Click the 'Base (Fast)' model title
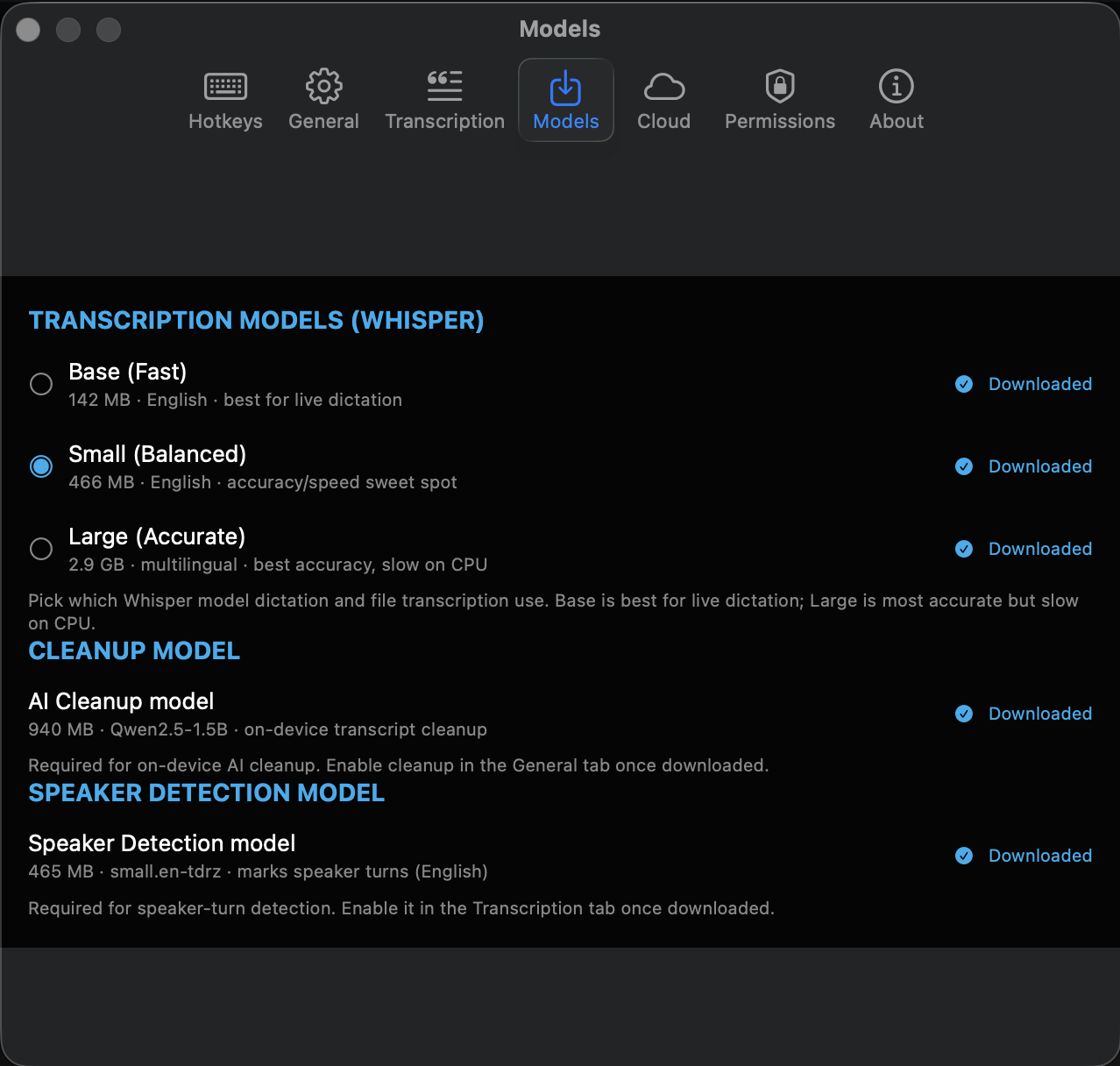Viewport: 1120px width, 1066px height. pyautogui.click(x=128, y=372)
